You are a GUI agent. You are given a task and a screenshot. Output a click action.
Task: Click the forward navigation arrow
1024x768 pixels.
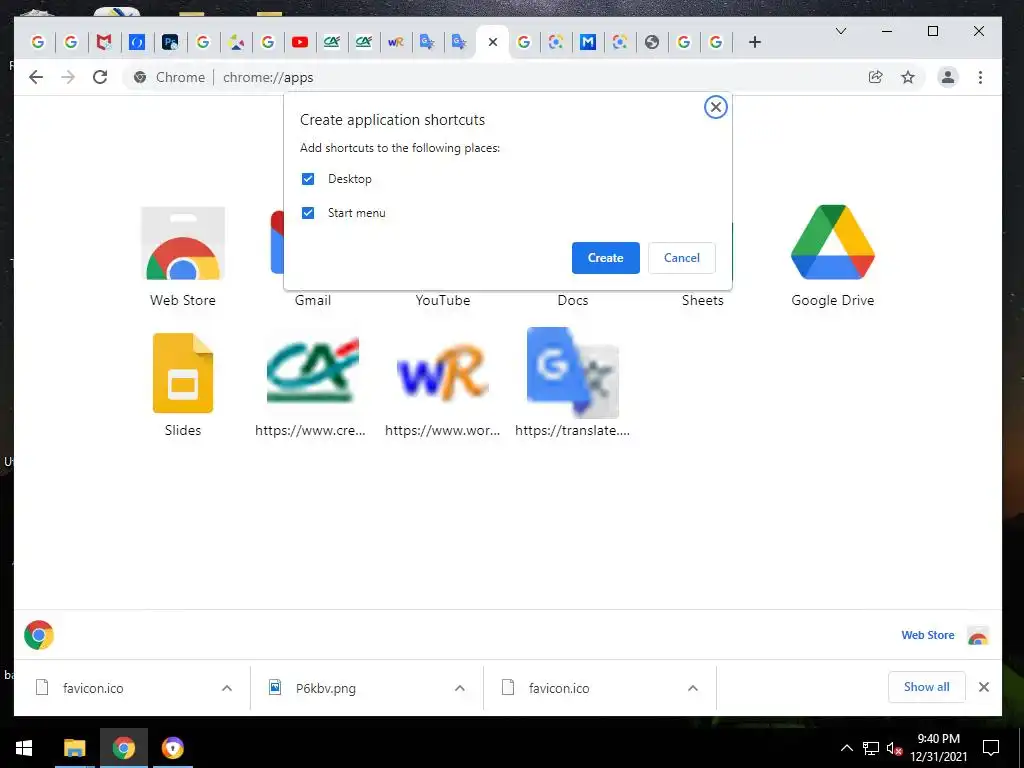tap(68, 77)
